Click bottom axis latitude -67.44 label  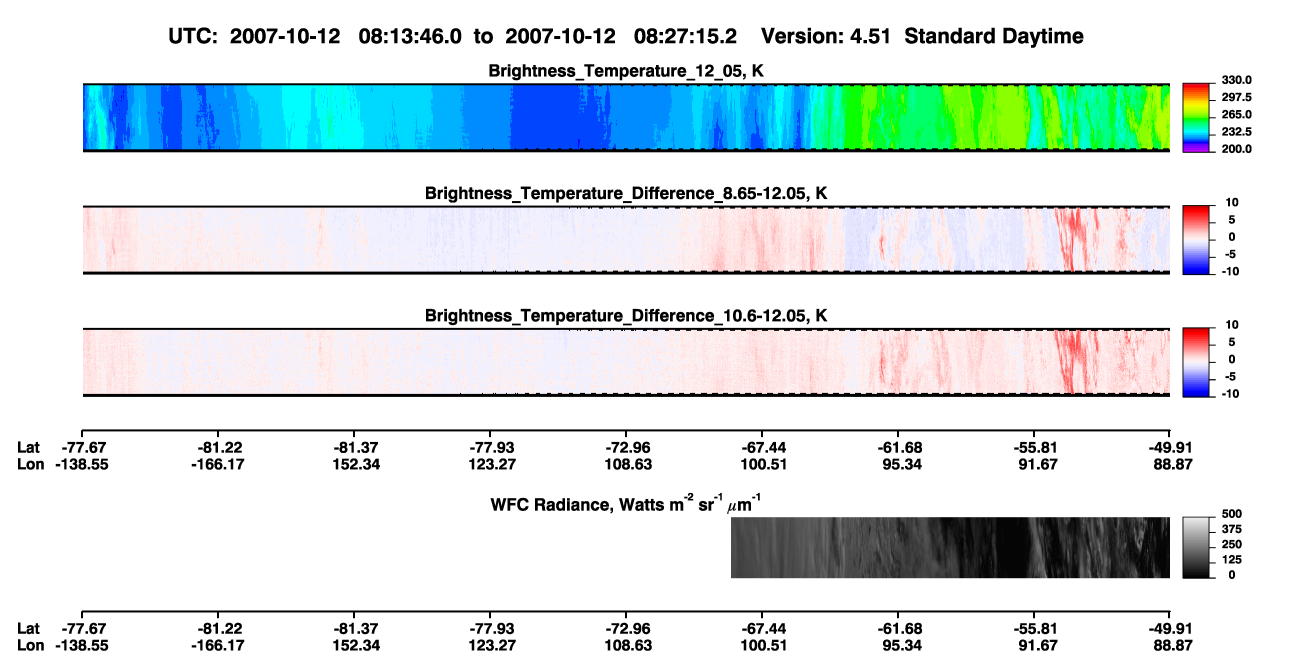point(762,628)
